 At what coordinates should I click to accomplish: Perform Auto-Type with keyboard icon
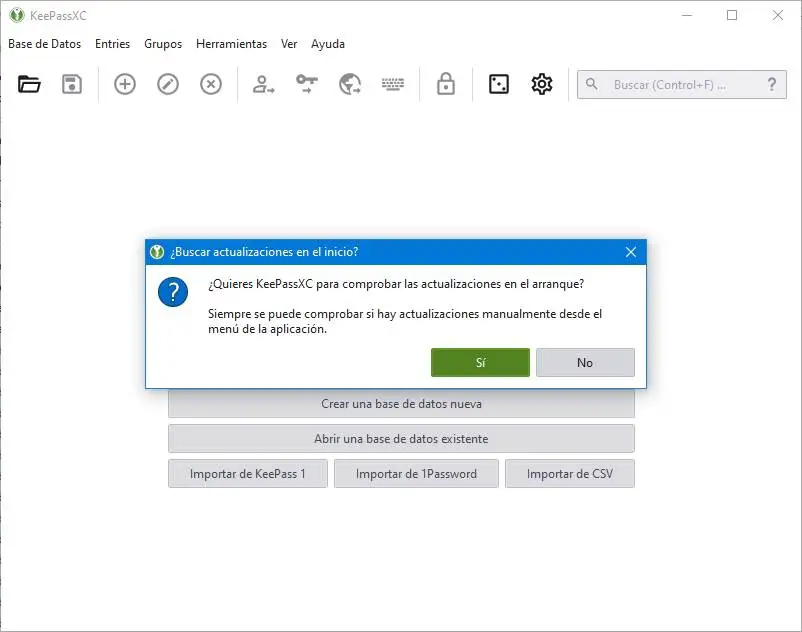click(x=393, y=84)
